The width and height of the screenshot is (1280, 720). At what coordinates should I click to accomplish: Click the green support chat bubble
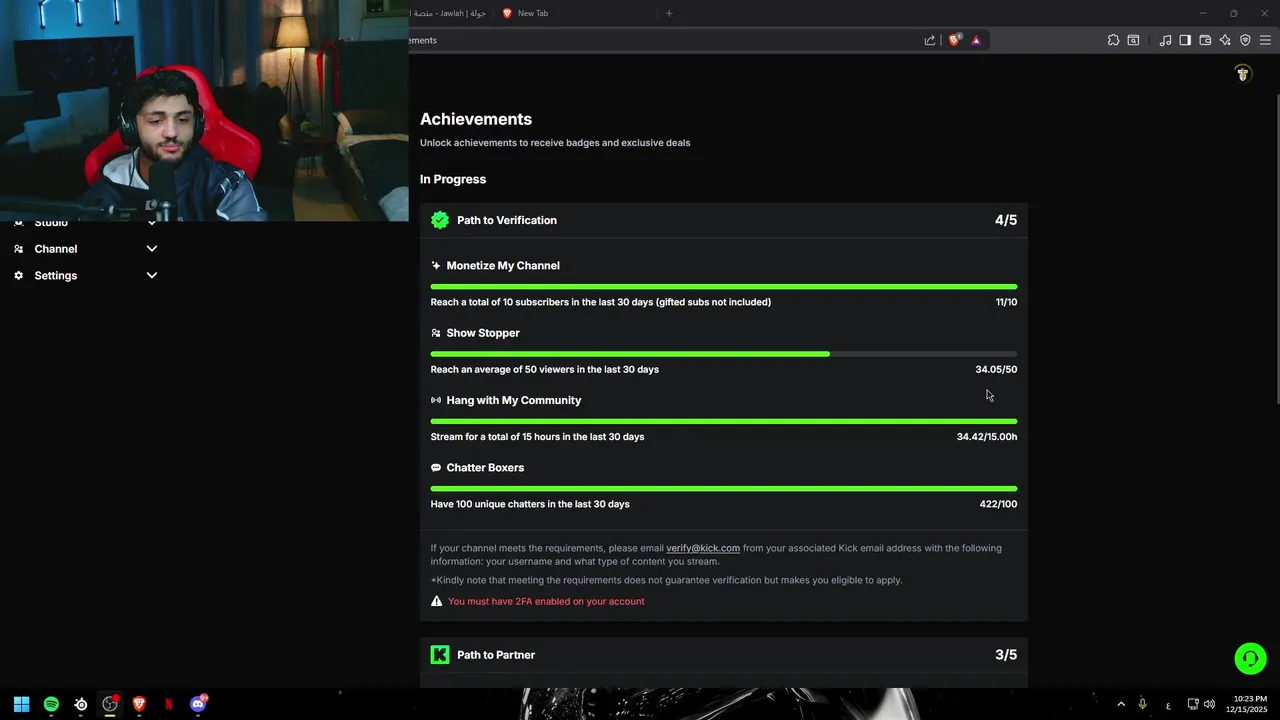(1250, 658)
